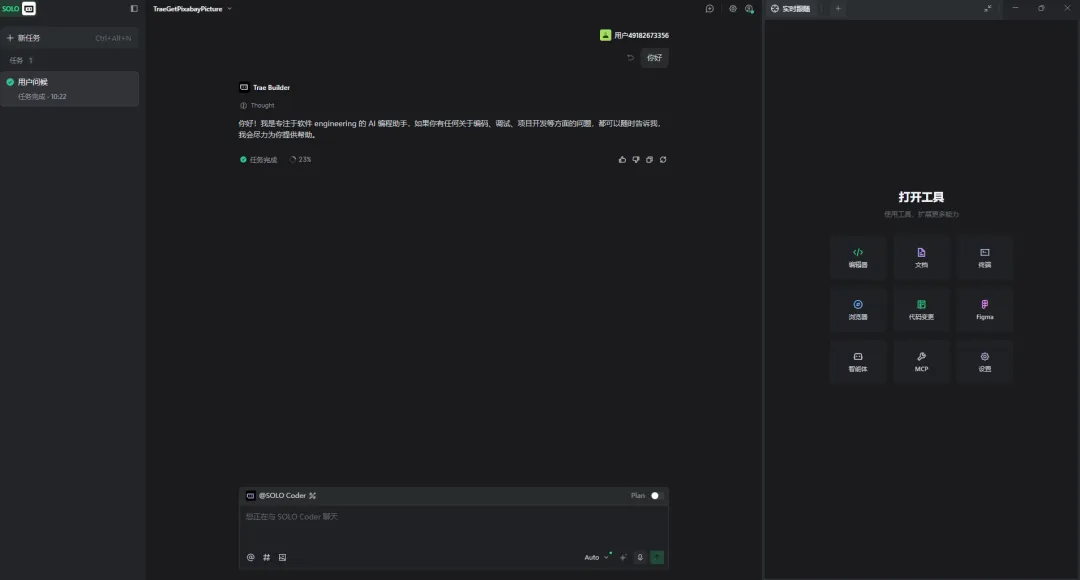Open new chat icon in top bar
The height and width of the screenshot is (580, 1080).
click(709, 9)
